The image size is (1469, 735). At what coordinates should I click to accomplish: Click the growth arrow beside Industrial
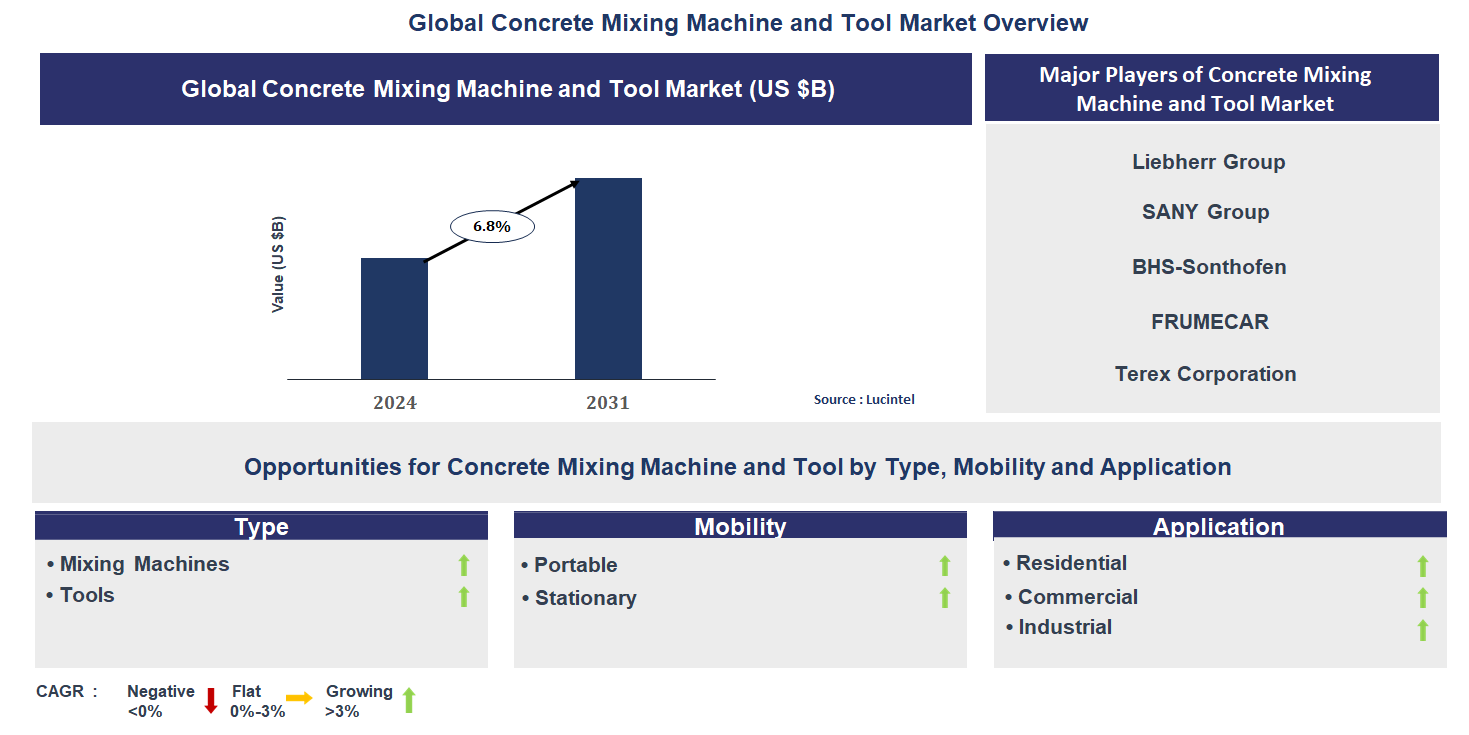click(1423, 628)
